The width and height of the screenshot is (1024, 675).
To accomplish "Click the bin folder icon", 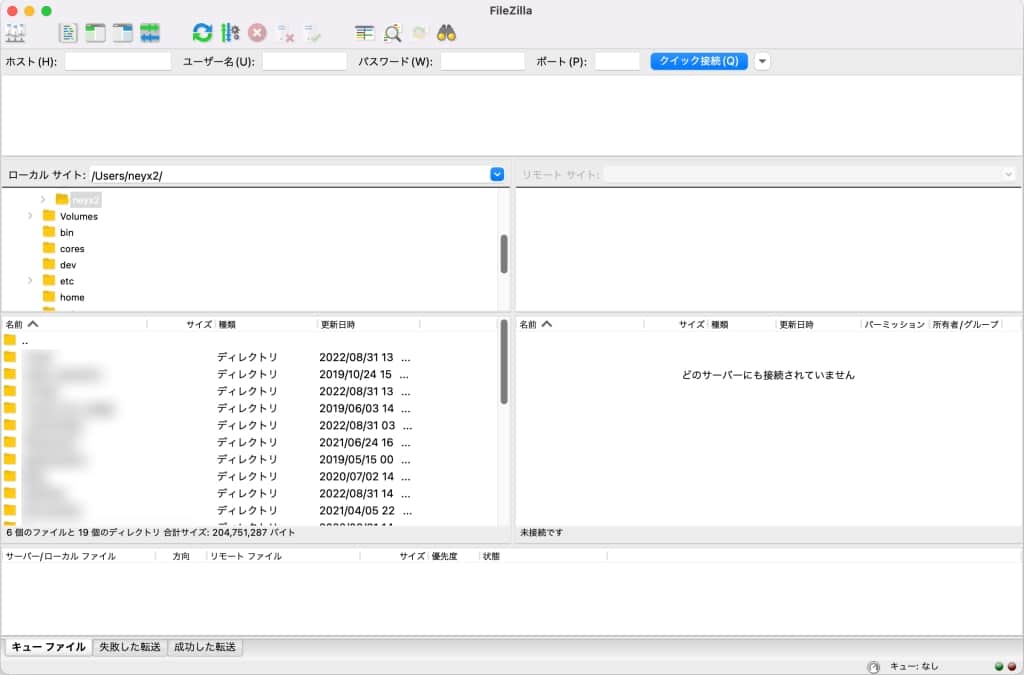I will (x=49, y=232).
